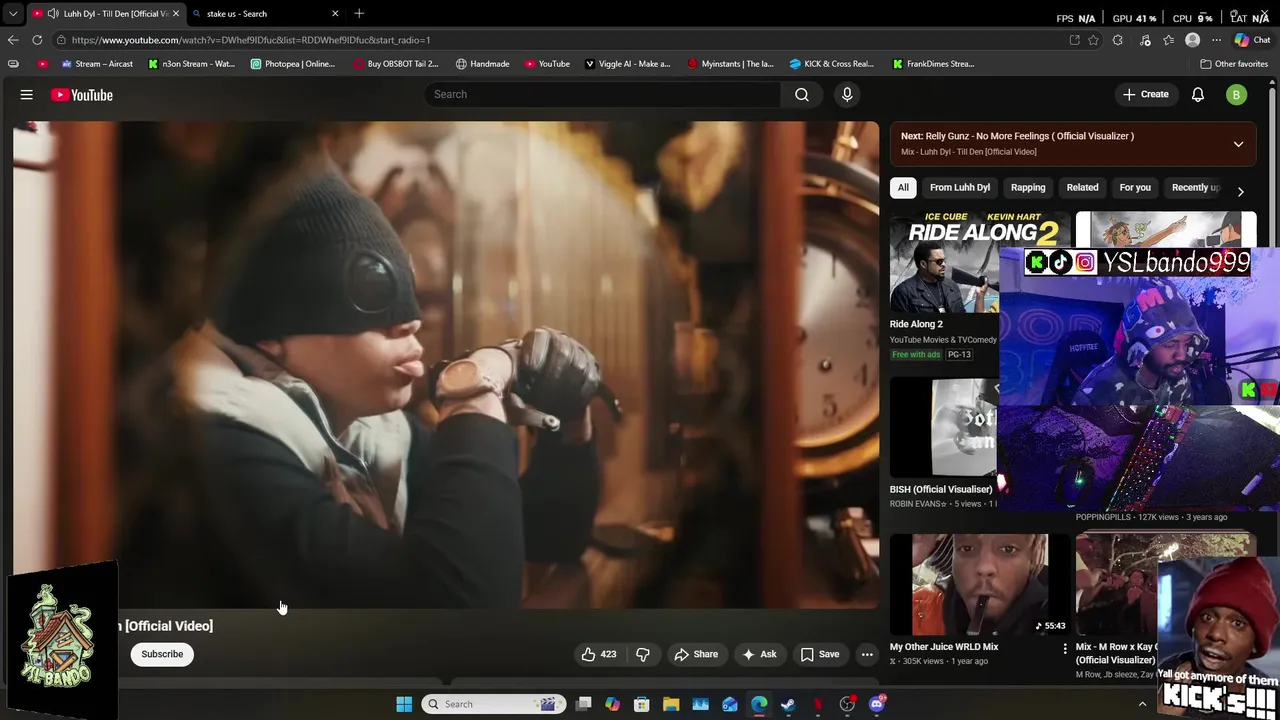
Task: Open the FrankDimes Stream bookmark
Action: tap(934, 64)
